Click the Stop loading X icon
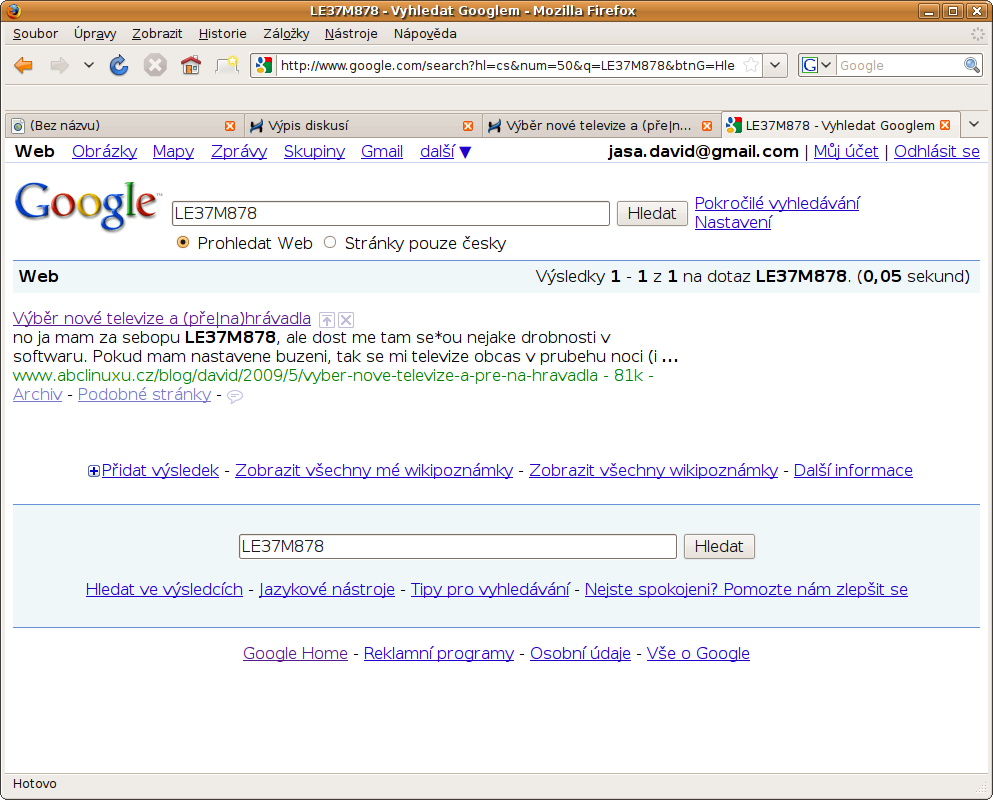 pos(155,65)
